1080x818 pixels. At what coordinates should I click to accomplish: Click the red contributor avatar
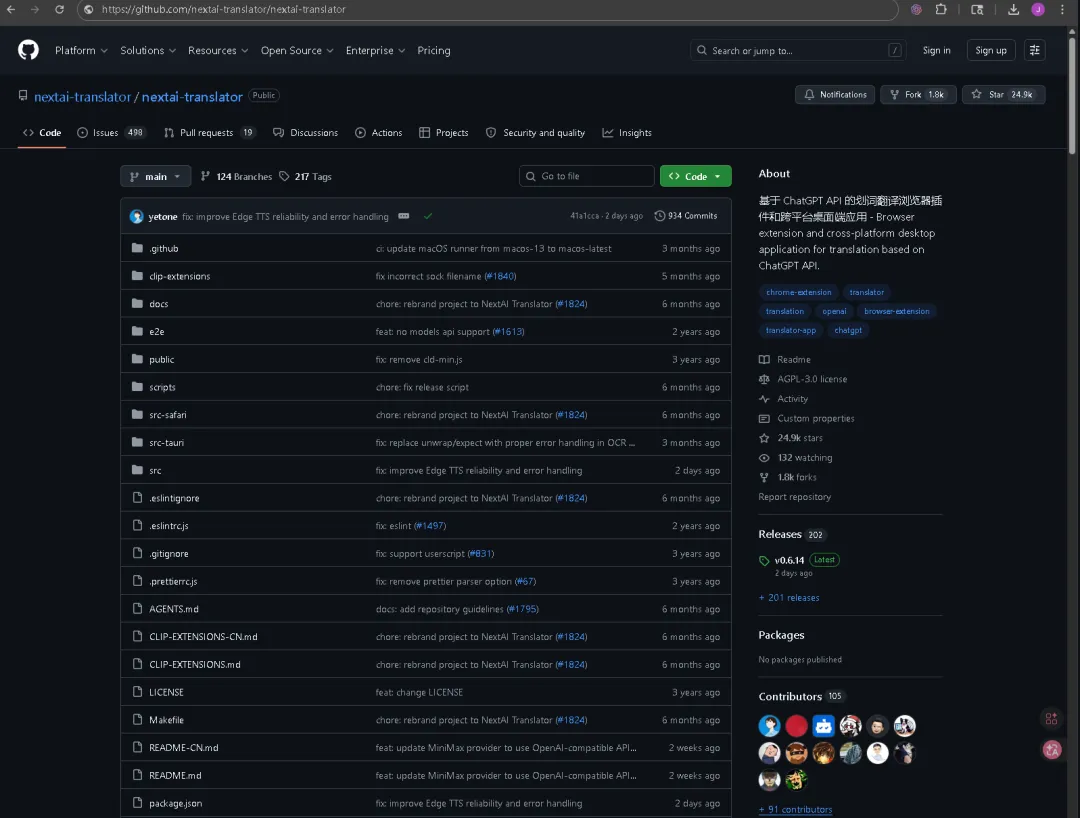(796, 726)
